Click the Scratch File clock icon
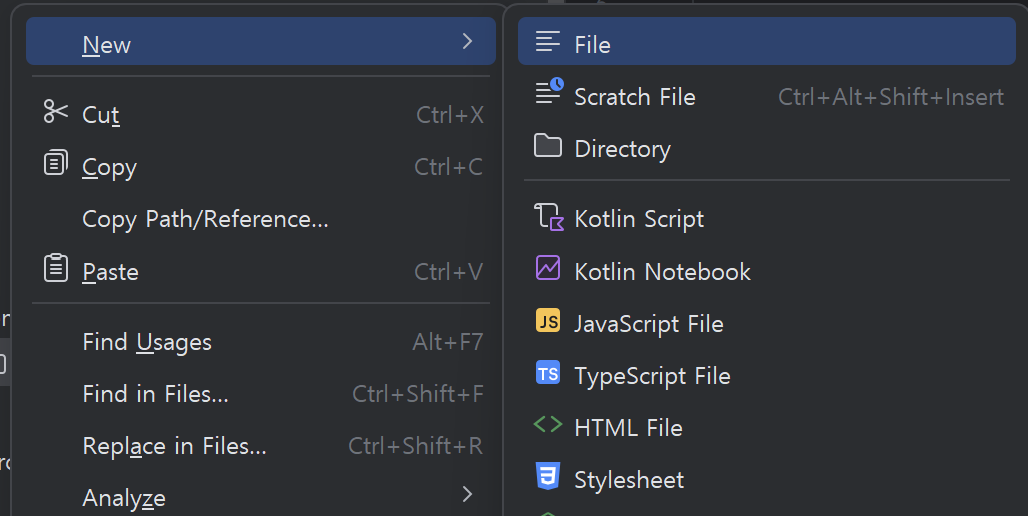 [548, 93]
